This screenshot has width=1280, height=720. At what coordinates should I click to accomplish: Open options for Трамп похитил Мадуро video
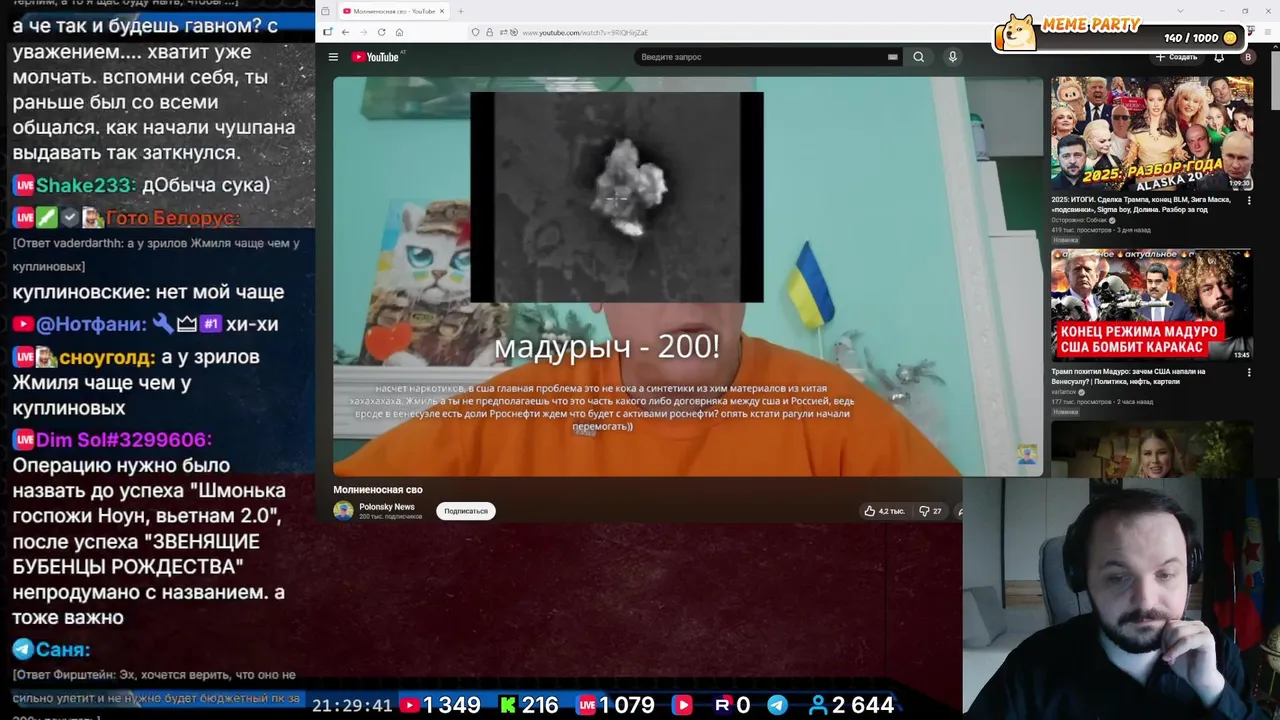coord(1249,372)
